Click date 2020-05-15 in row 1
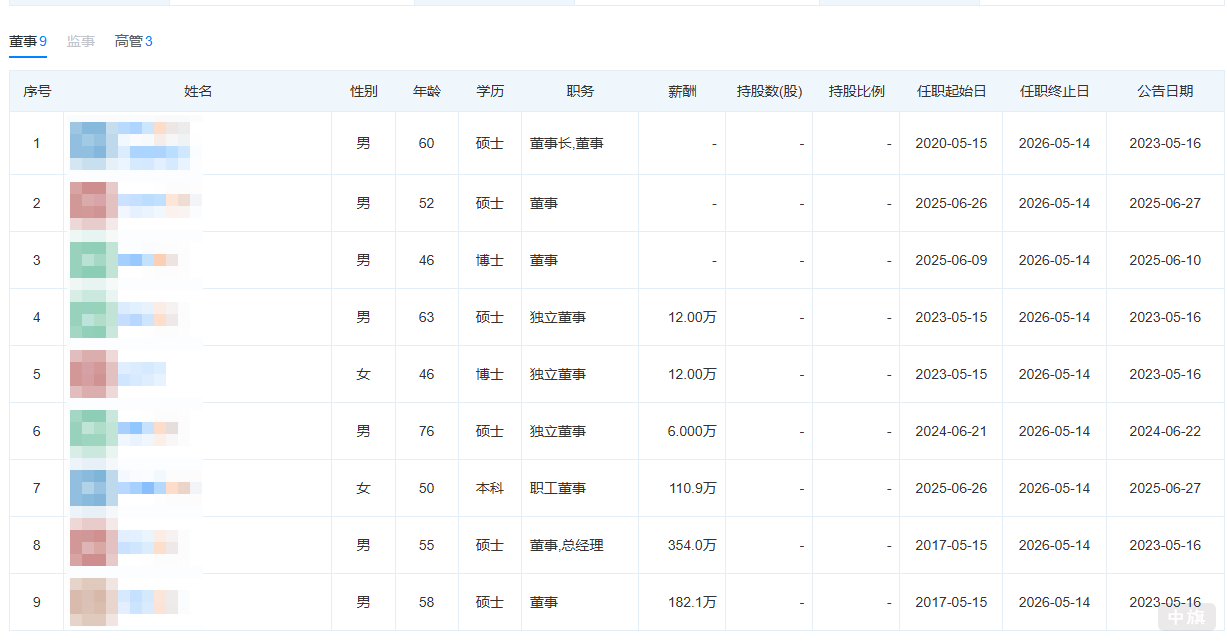Image resolution: width=1227 pixels, height=642 pixels. (x=950, y=142)
